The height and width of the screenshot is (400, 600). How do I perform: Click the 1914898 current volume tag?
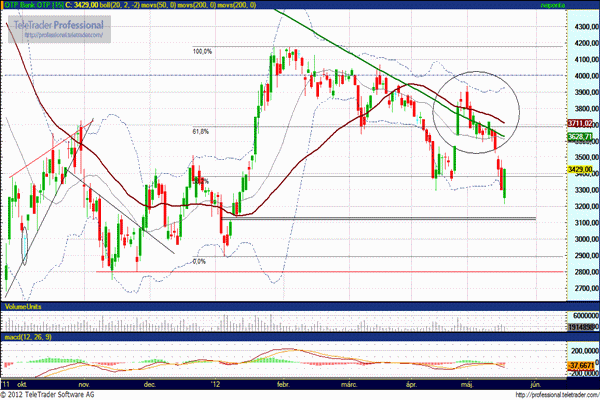tap(580, 327)
